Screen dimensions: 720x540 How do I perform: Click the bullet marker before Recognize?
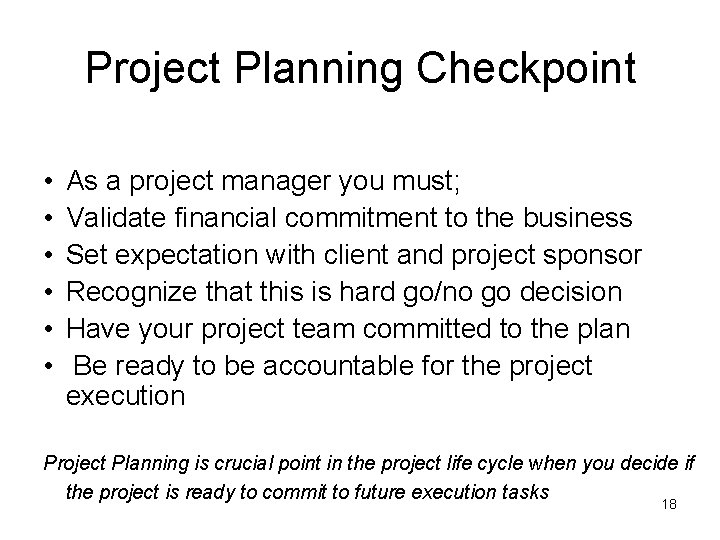point(49,292)
